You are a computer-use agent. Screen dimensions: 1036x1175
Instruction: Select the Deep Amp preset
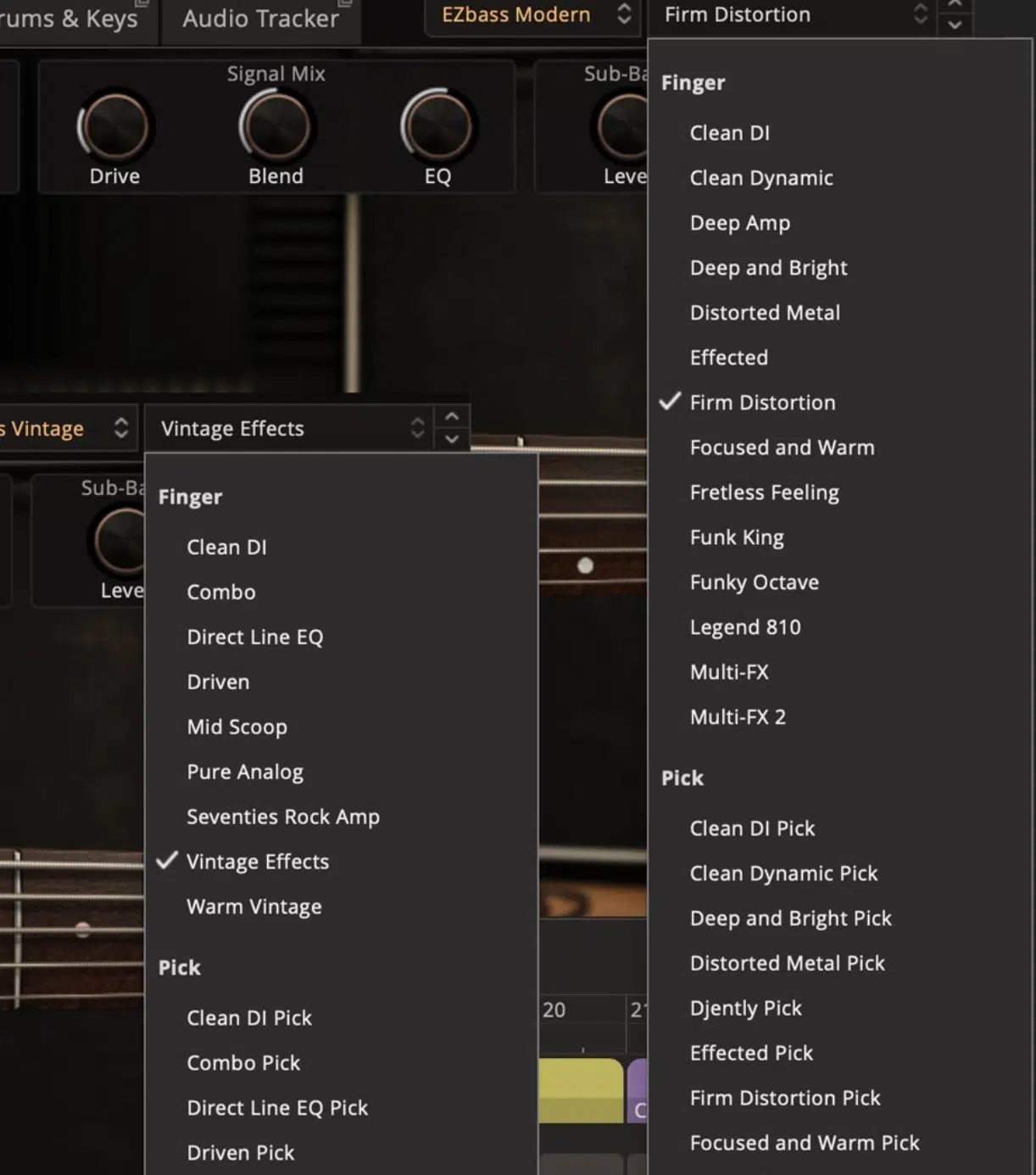coord(840,223)
